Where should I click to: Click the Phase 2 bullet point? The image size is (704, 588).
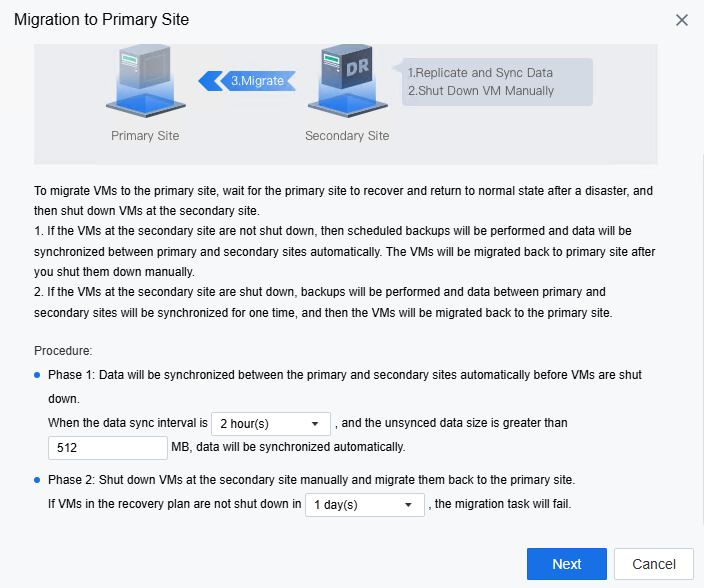(37, 480)
